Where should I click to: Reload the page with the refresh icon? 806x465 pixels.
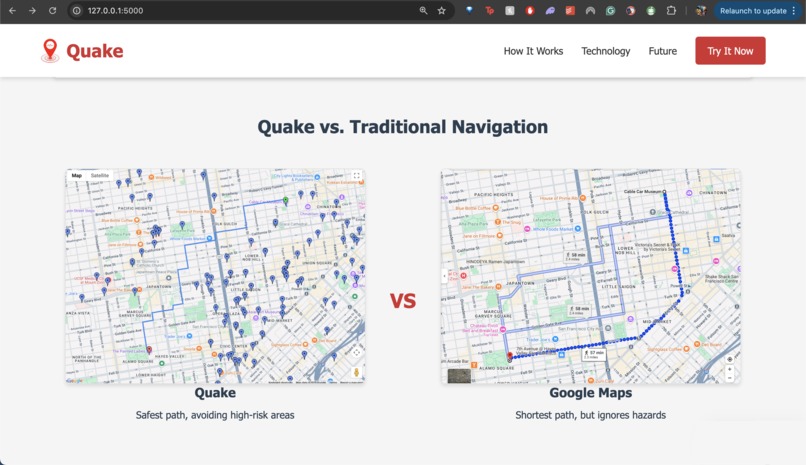(x=52, y=10)
